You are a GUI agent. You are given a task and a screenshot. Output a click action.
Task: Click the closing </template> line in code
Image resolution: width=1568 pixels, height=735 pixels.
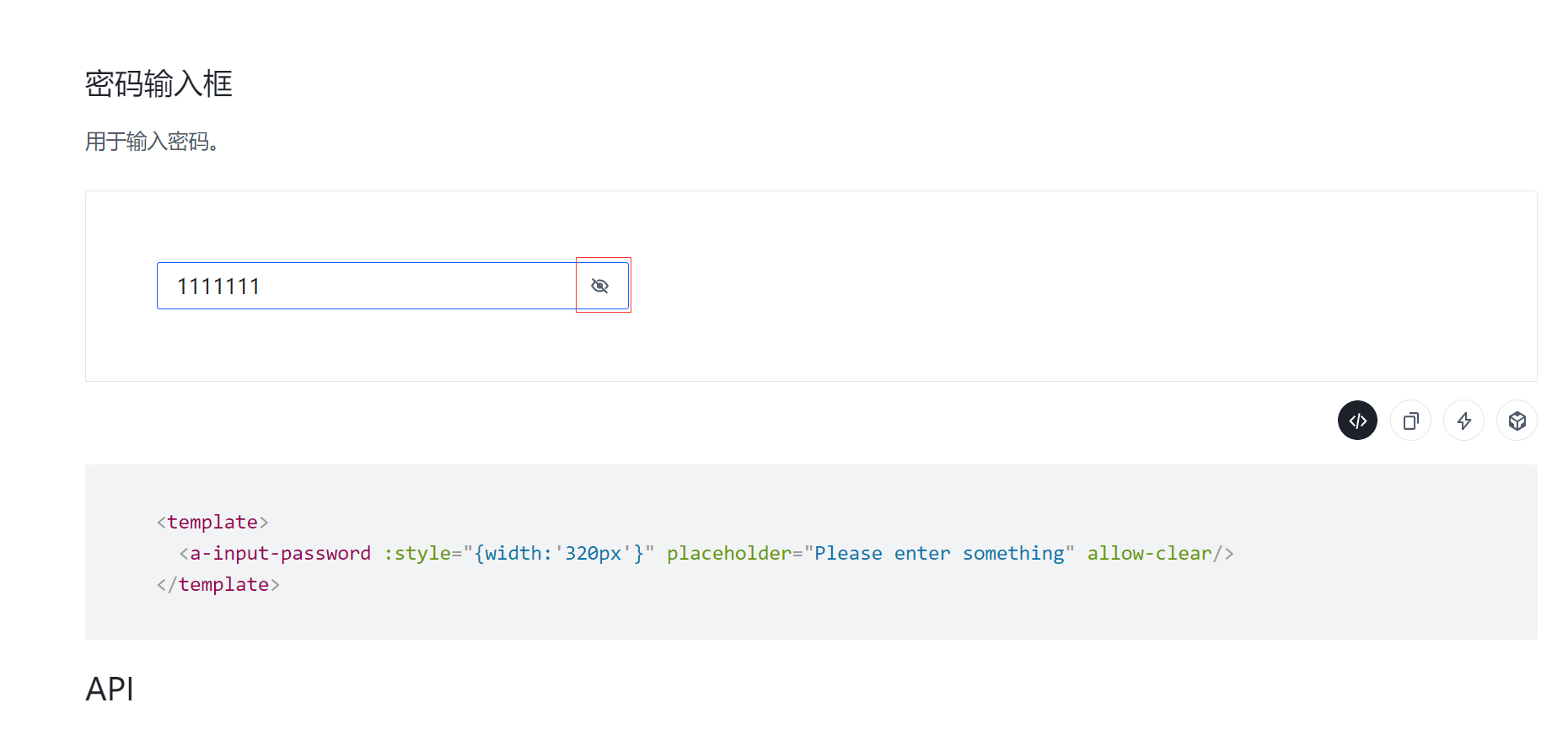[x=218, y=584]
